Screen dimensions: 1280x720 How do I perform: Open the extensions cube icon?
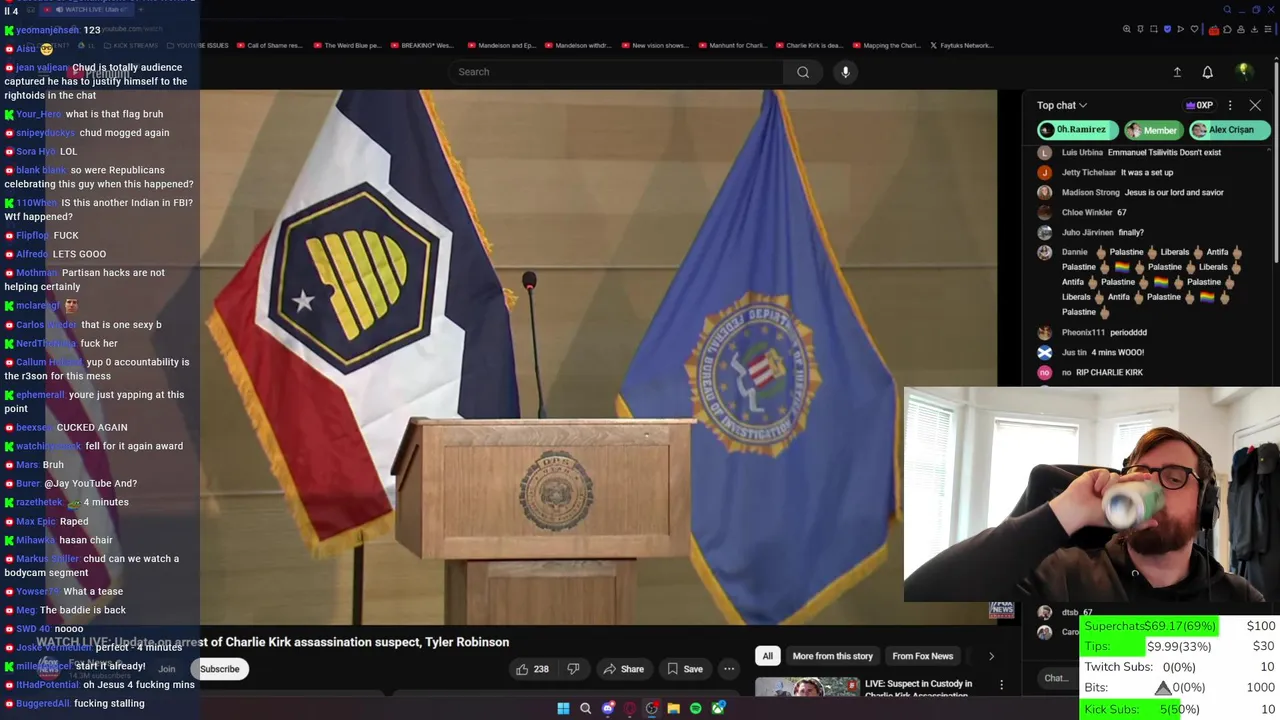coord(1228,29)
